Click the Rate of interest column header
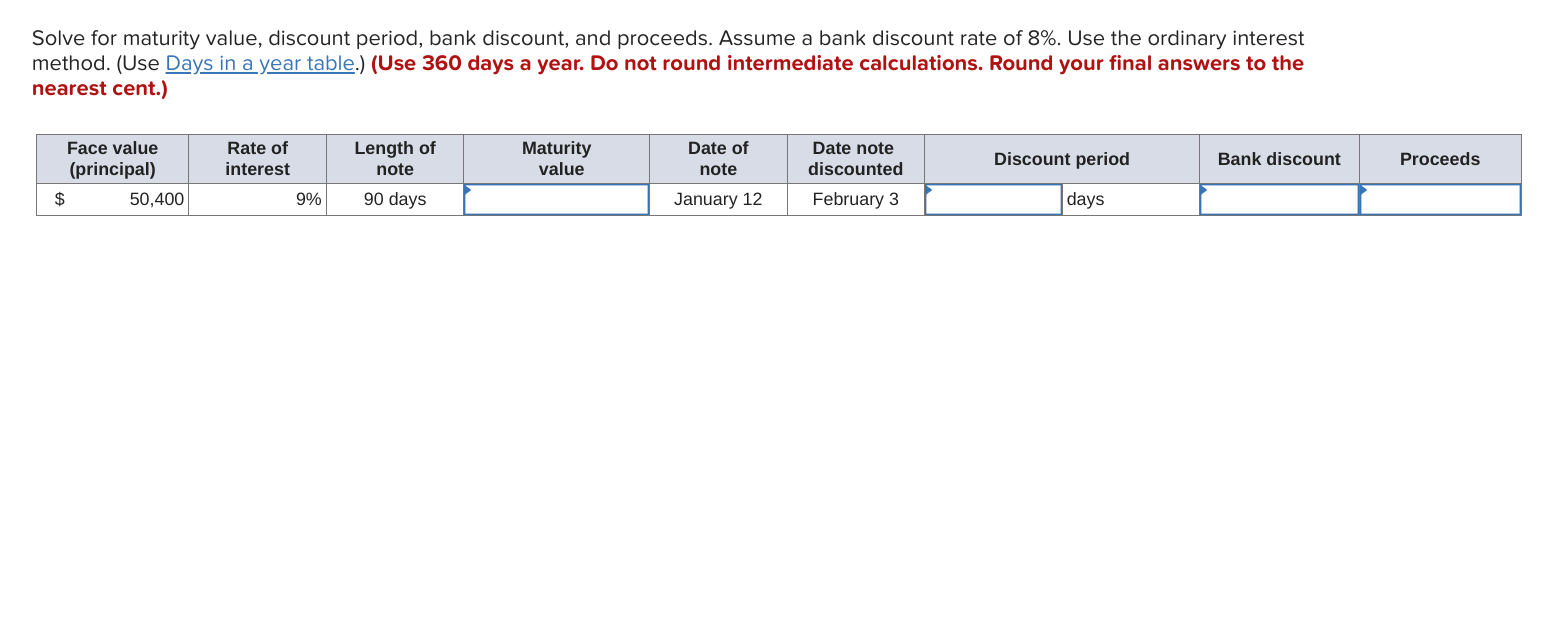Image resolution: width=1553 pixels, height=621 pixels. [x=257, y=158]
